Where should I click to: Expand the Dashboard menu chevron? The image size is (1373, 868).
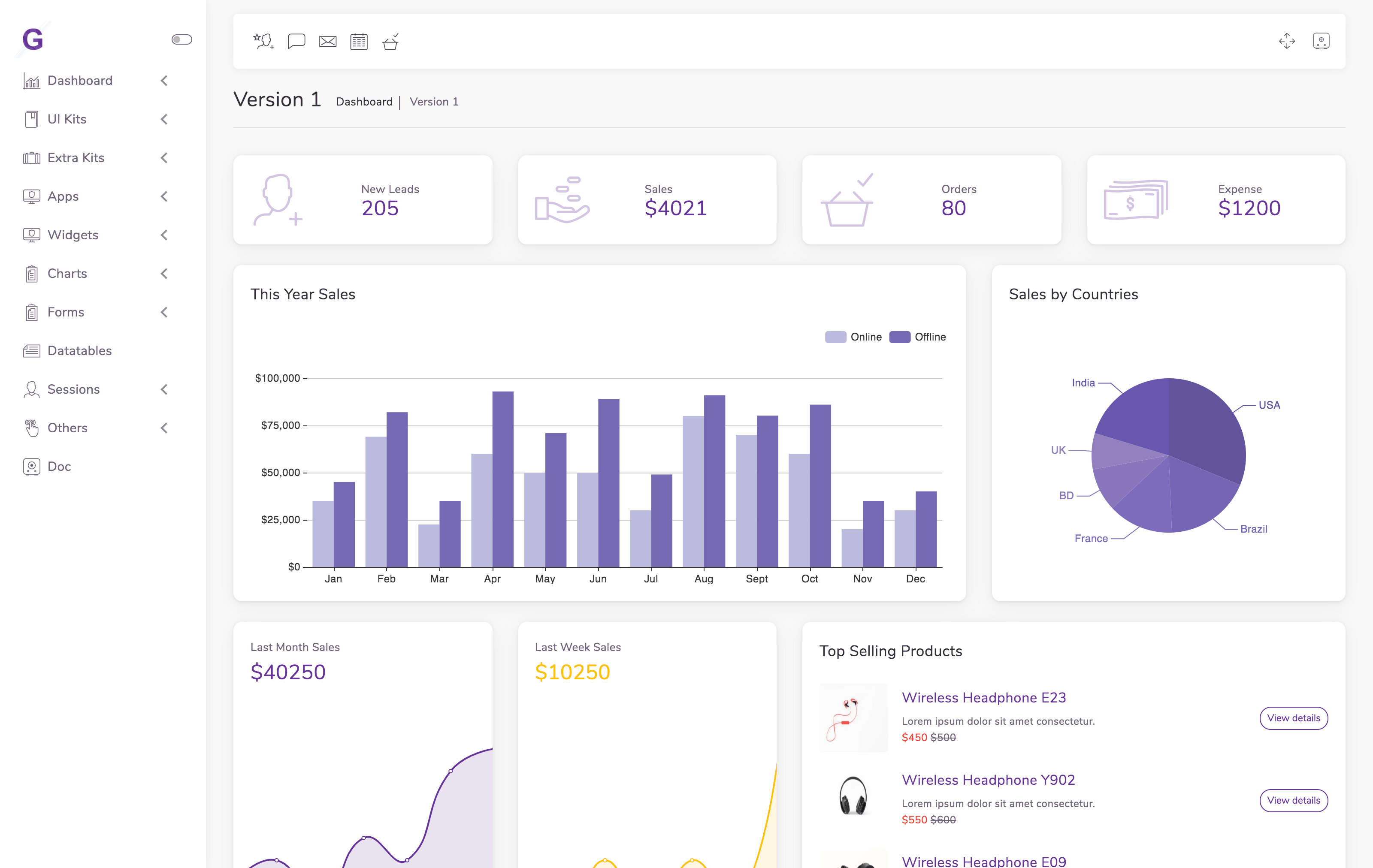[164, 80]
